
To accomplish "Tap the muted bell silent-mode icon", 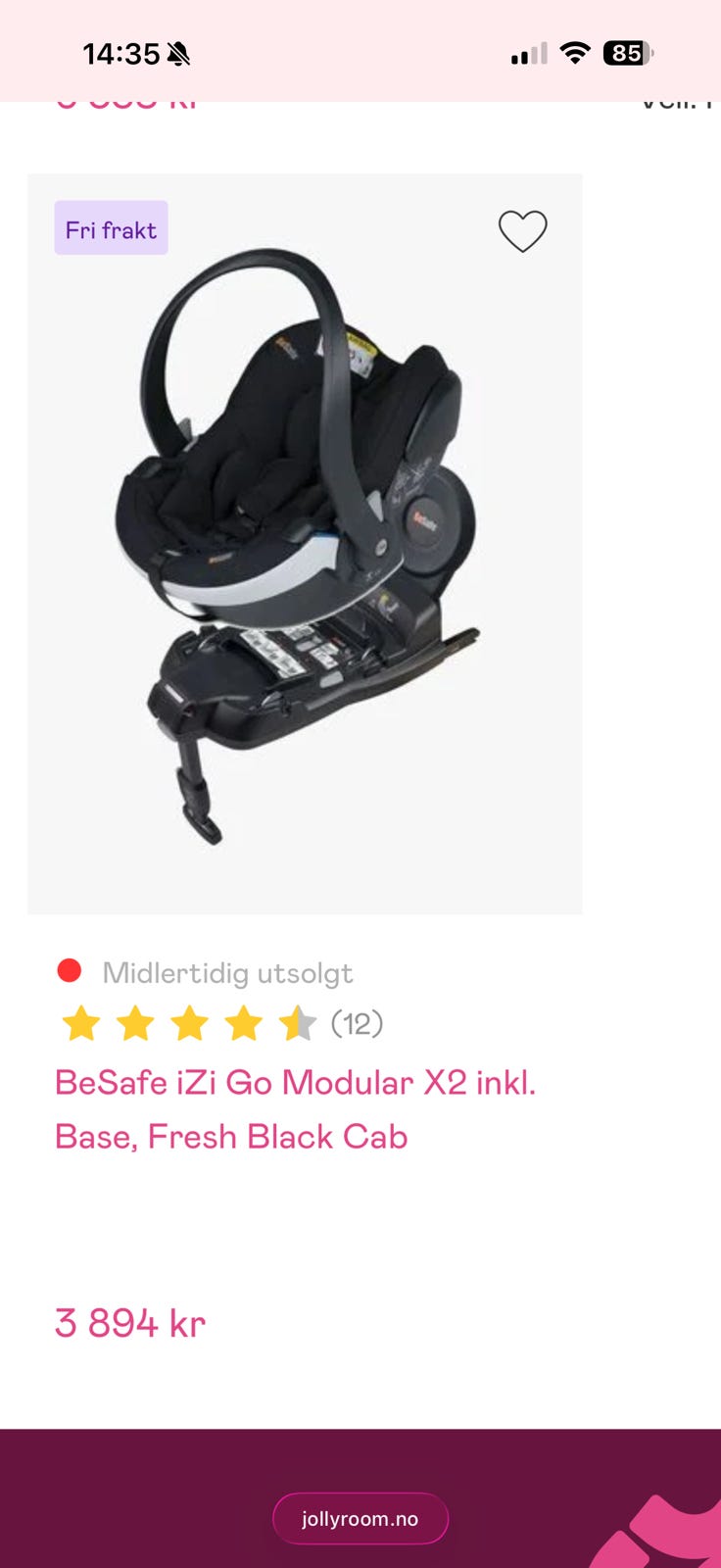I will [x=178, y=54].
